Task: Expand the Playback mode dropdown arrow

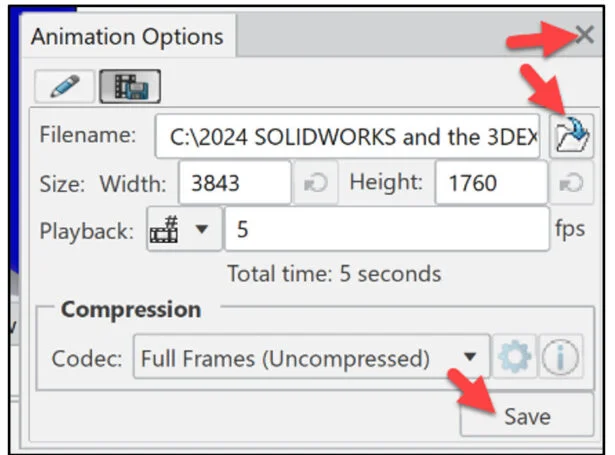Action: click(202, 230)
